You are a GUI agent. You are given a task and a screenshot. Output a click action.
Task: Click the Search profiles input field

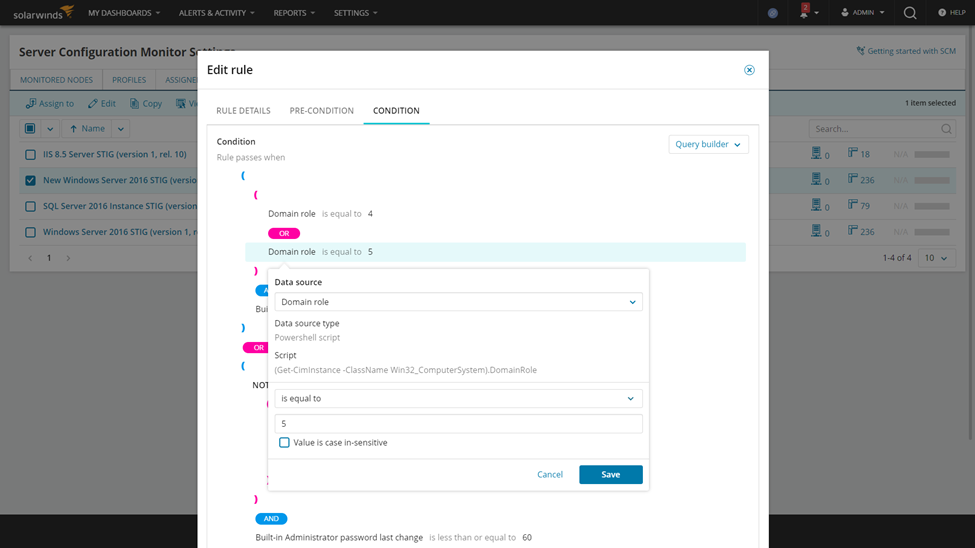pyautogui.click(x=874, y=129)
